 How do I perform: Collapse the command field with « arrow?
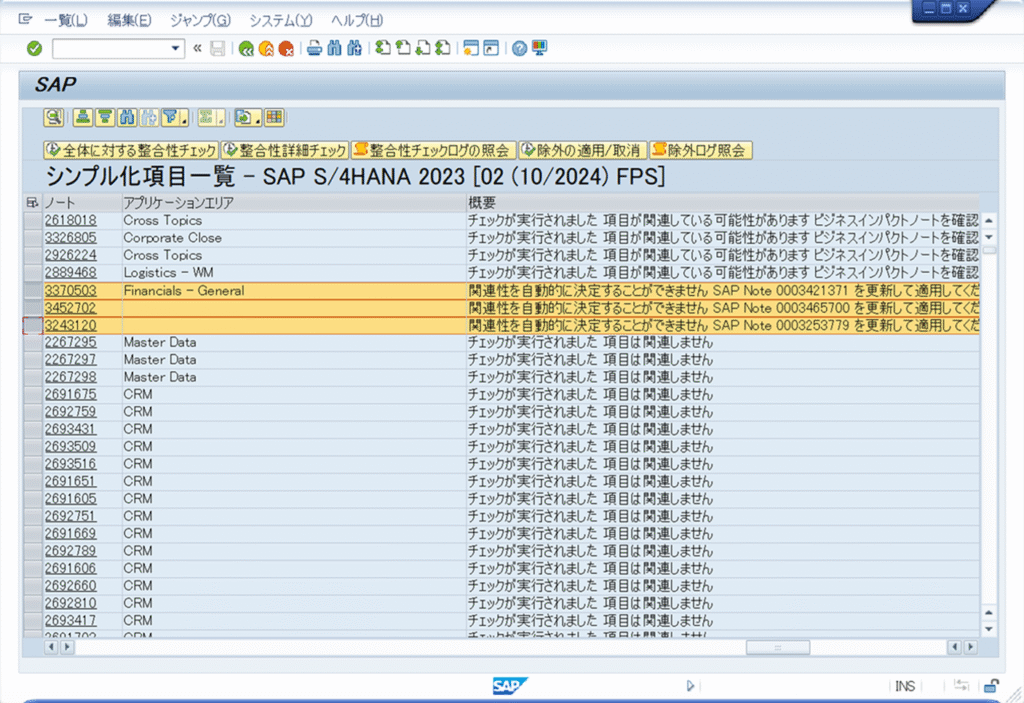point(197,48)
